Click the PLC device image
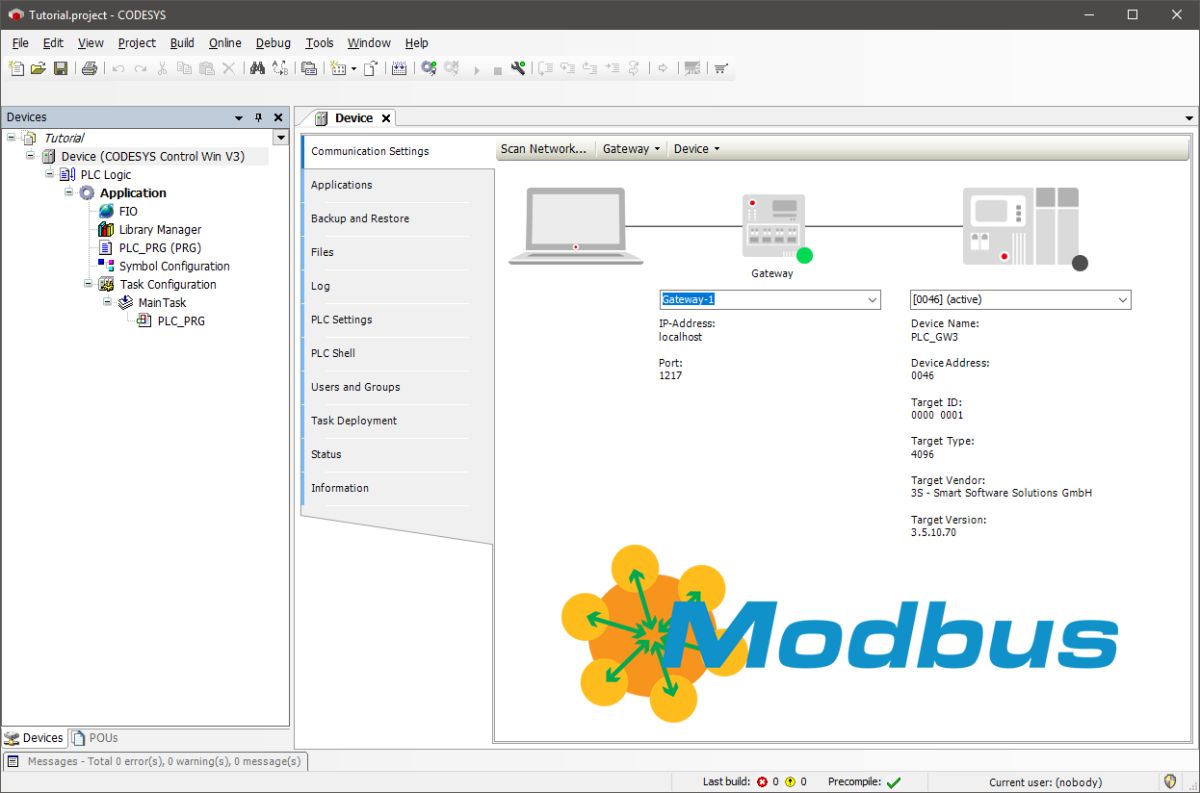Image resolution: width=1200 pixels, height=793 pixels. pyautogui.click(x=1021, y=226)
